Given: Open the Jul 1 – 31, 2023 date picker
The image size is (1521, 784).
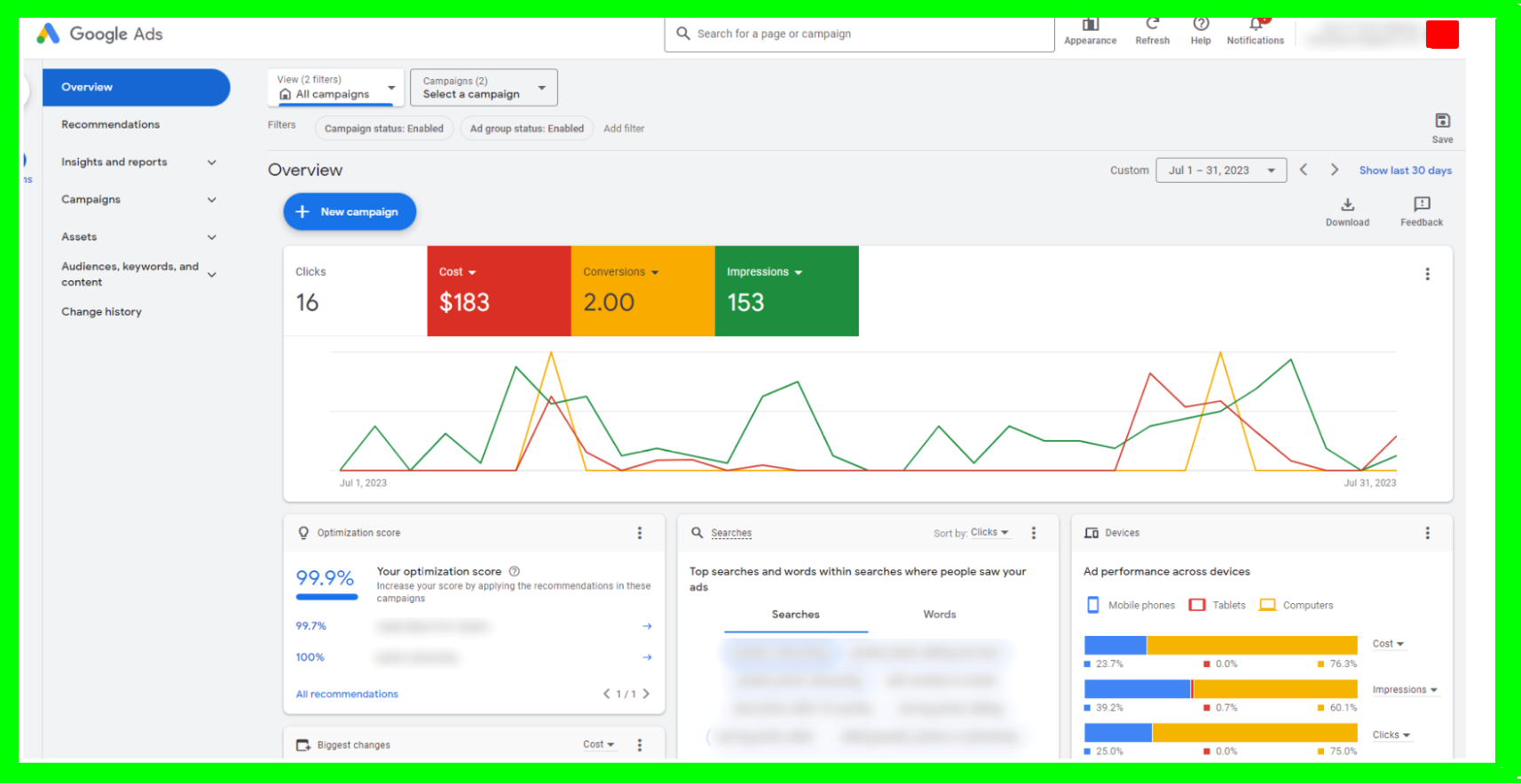Looking at the screenshot, I should tap(1221, 170).
